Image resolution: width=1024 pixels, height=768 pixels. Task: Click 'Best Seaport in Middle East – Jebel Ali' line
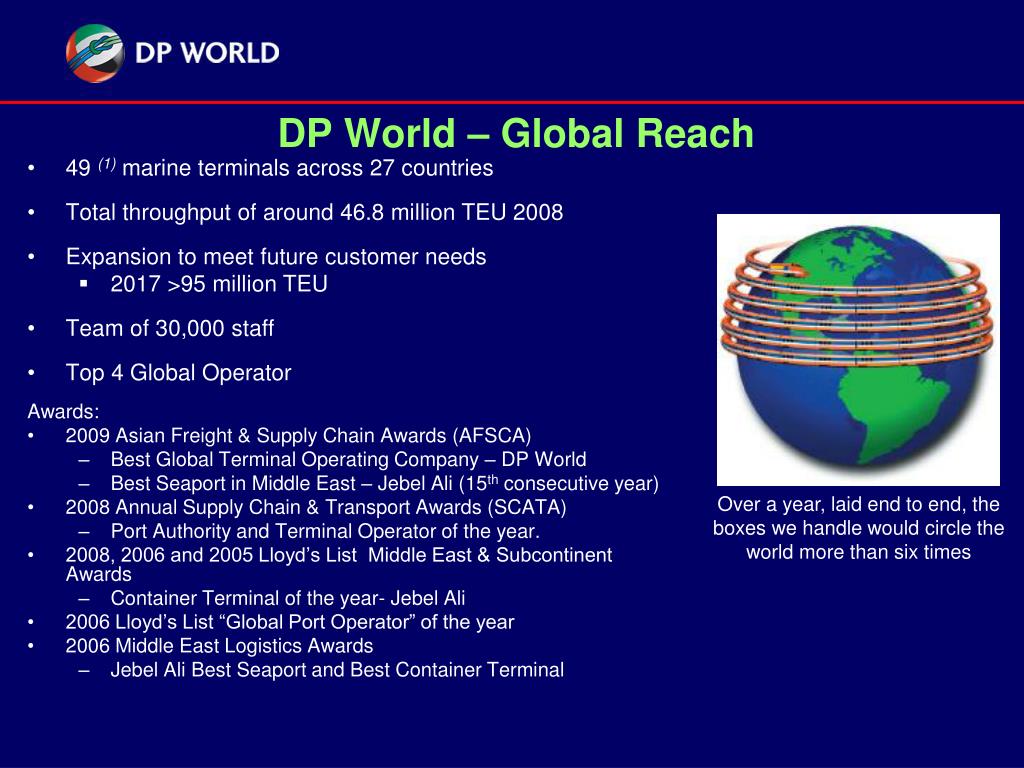pos(385,483)
